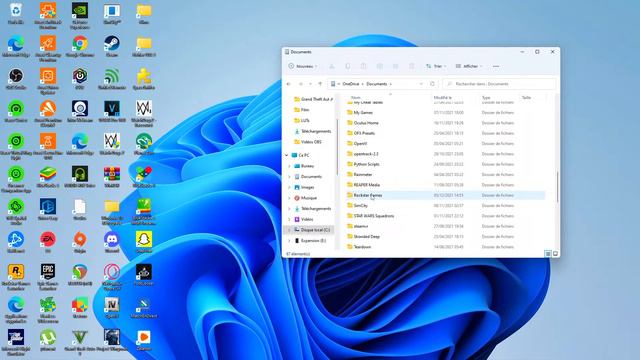This screenshot has width=640, height=360.
Task: Select the Oculus Home folder
Action: pos(362,123)
